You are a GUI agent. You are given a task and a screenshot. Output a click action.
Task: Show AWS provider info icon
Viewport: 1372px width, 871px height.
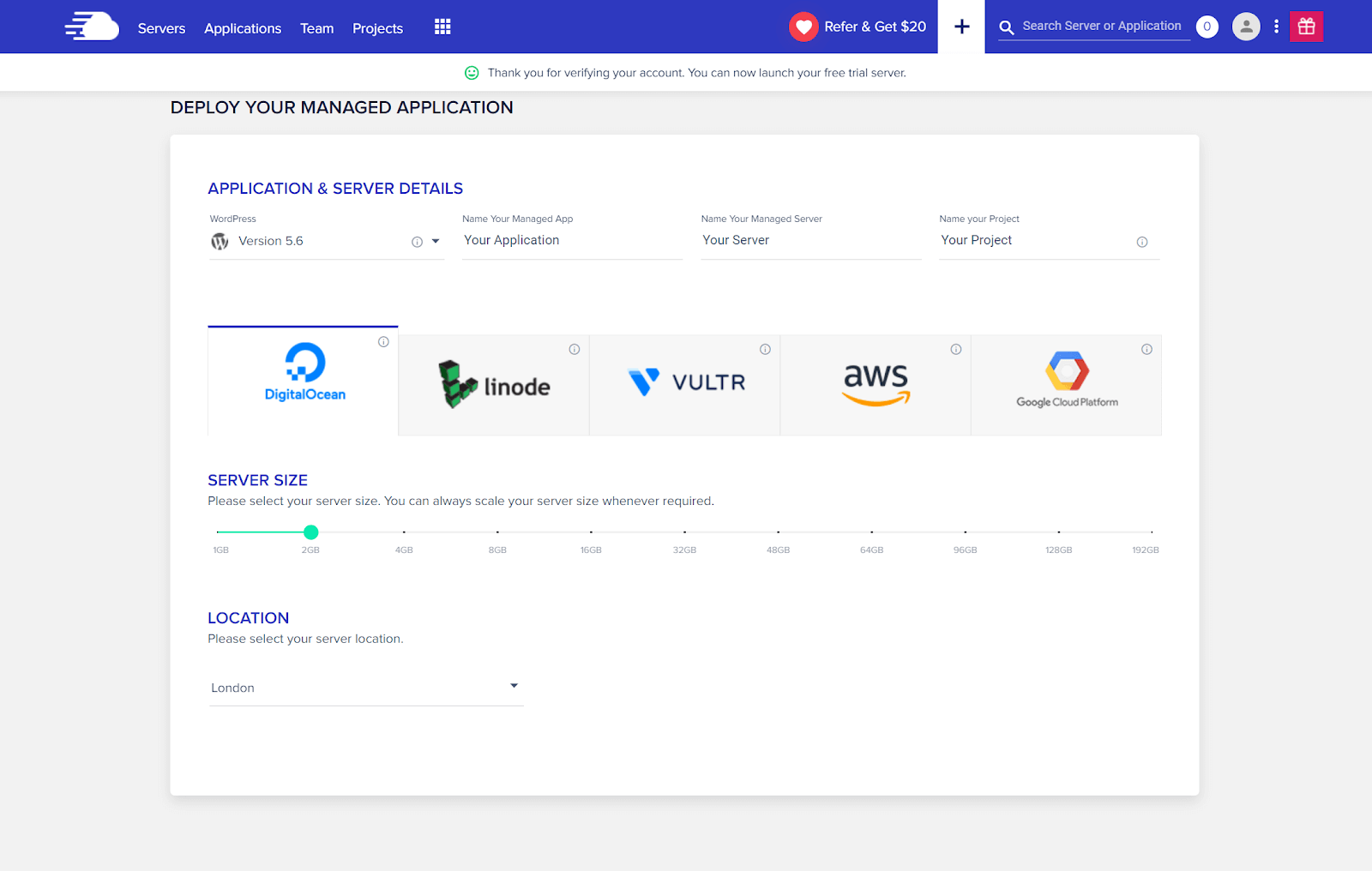(956, 349)
